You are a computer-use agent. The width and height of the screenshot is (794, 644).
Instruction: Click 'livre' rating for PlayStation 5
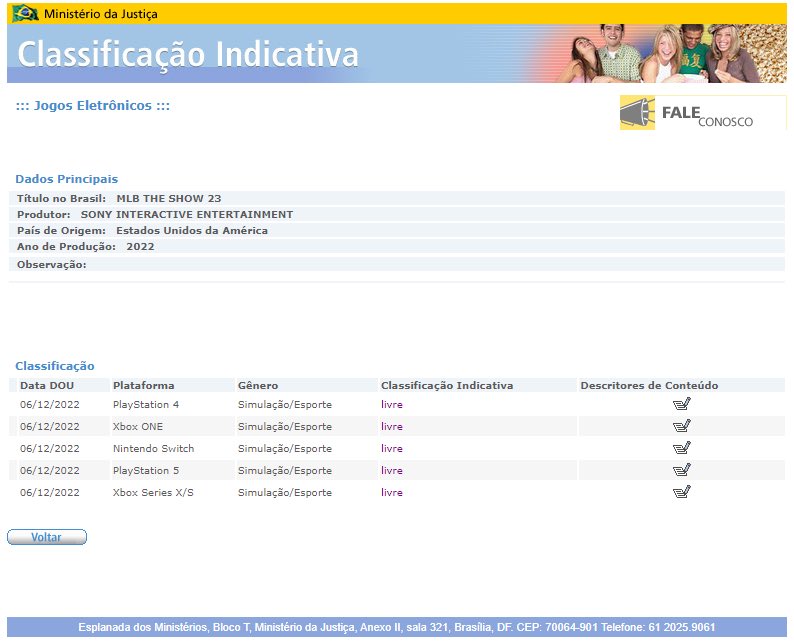point(392,470)
